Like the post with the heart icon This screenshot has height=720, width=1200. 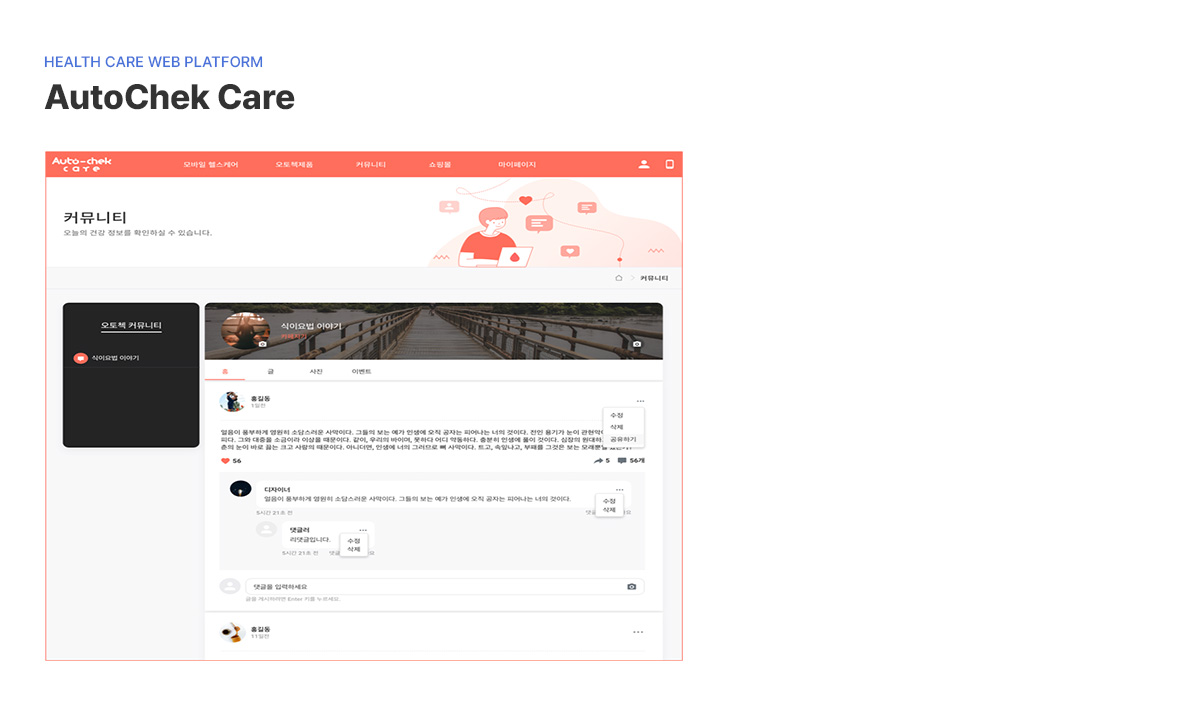pos(225,461)
